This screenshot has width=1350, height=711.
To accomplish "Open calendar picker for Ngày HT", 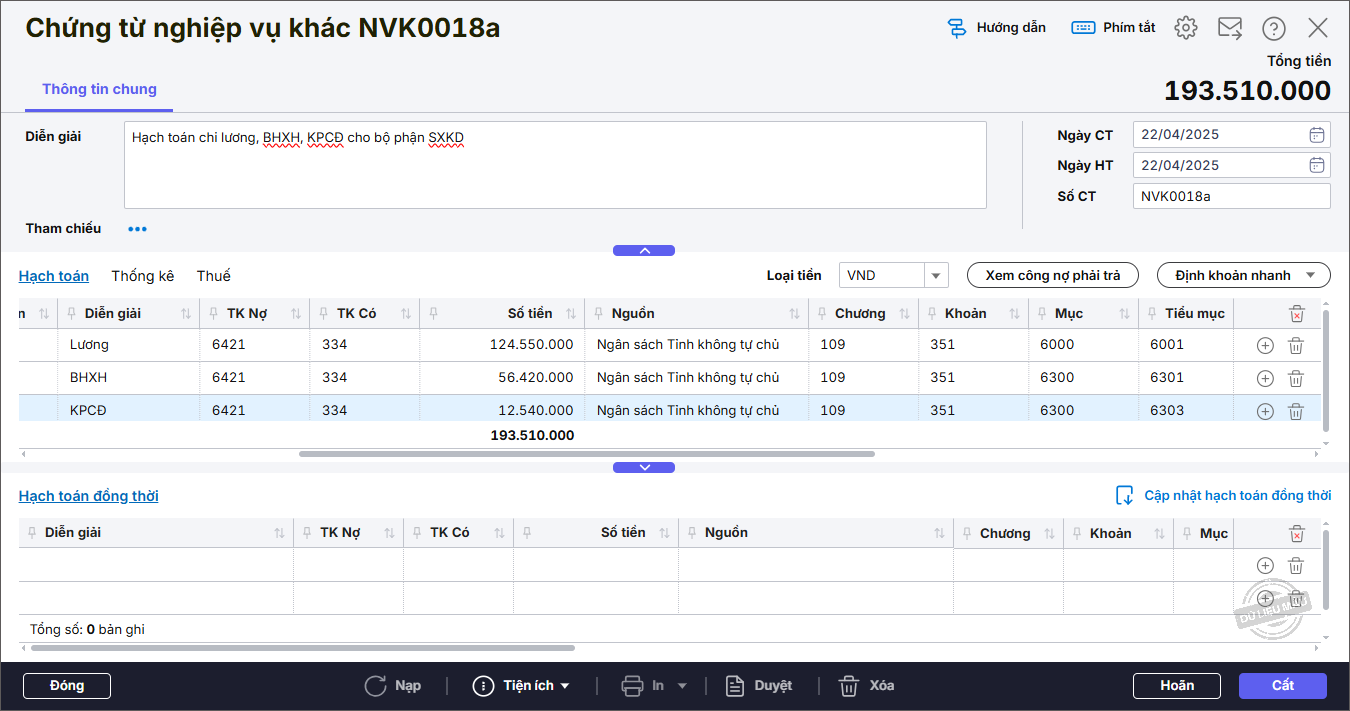I will tap(1317, 166).
